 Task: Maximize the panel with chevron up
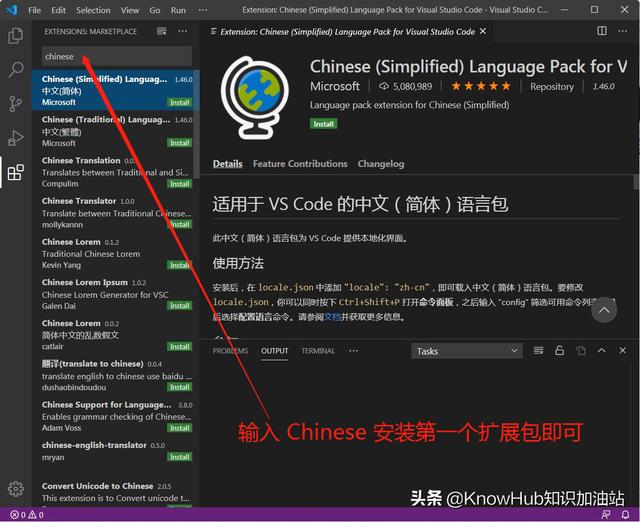602,351
